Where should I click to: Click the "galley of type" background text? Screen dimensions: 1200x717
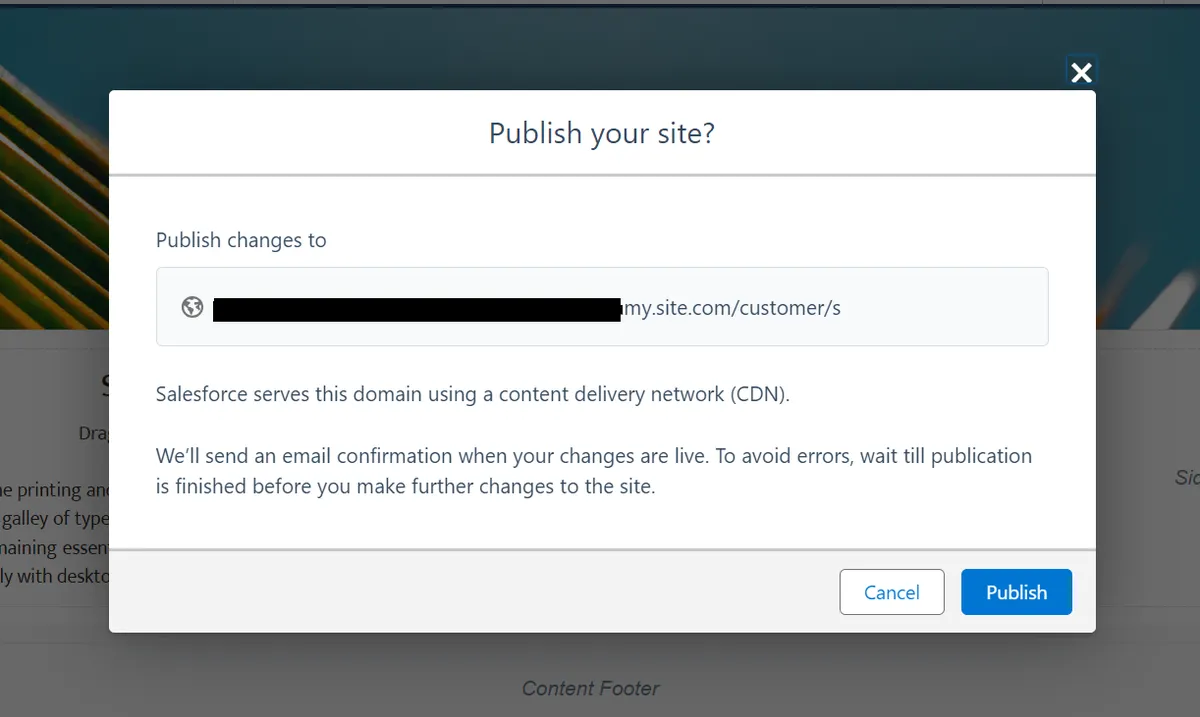point(55,519)
